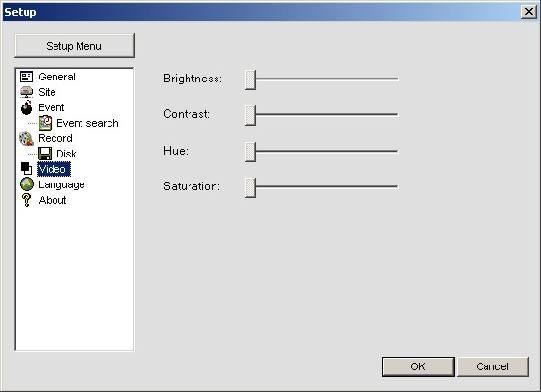This screenshot has height=392, width=541.
Task: Click the About question mark icon
Action: click(x=26, y=200)
